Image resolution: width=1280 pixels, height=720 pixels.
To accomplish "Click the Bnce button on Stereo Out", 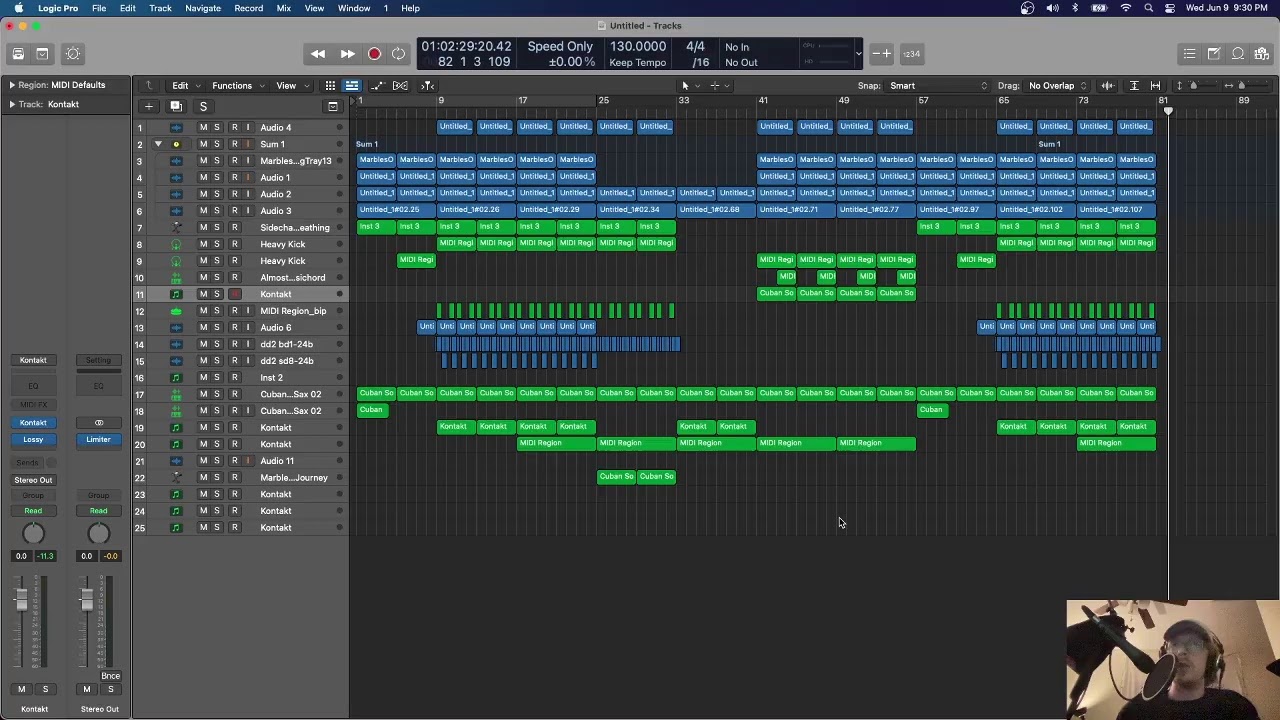I will tap(110, 676).
